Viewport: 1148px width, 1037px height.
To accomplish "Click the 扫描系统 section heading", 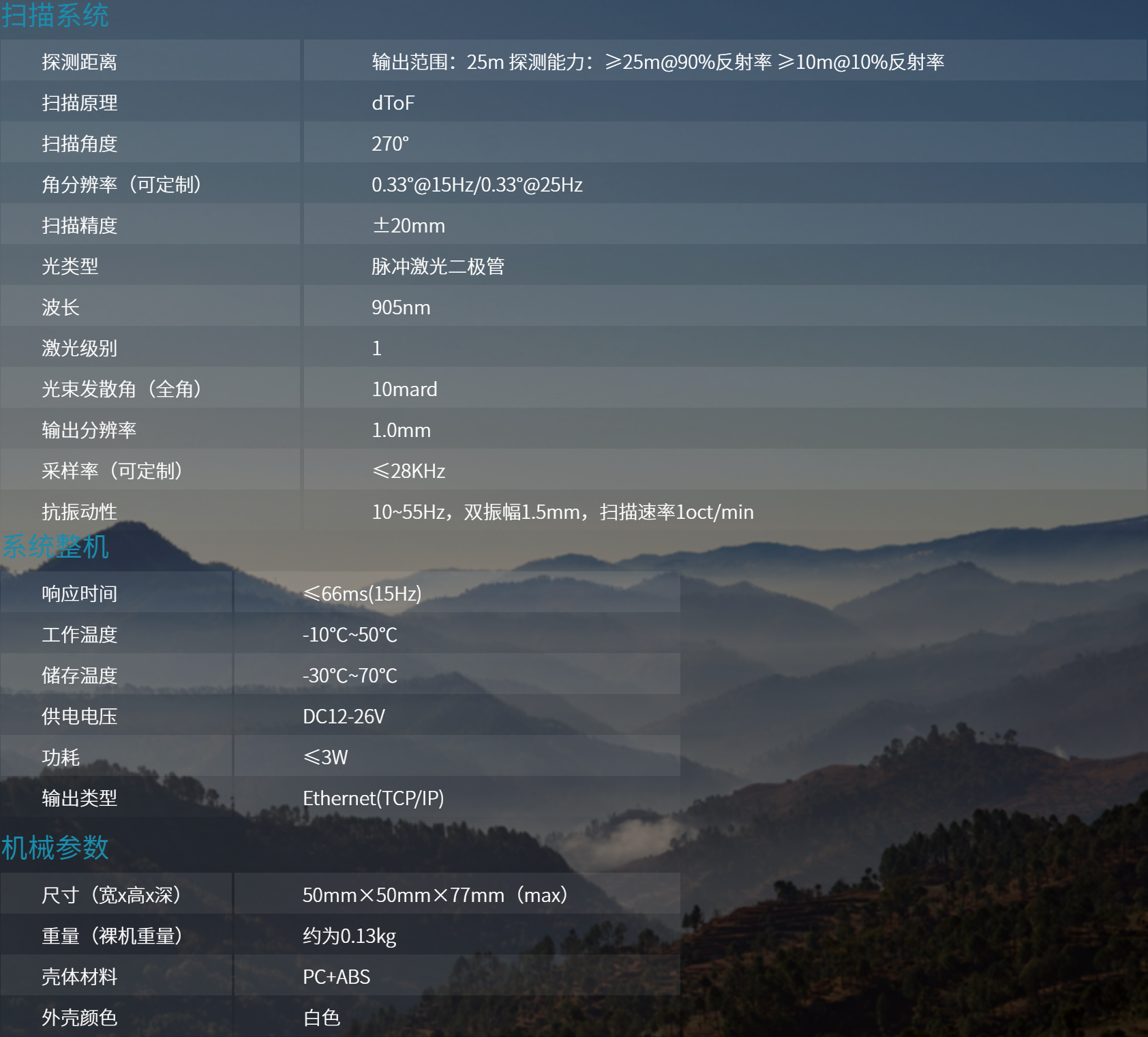I will tap(55, 15).
